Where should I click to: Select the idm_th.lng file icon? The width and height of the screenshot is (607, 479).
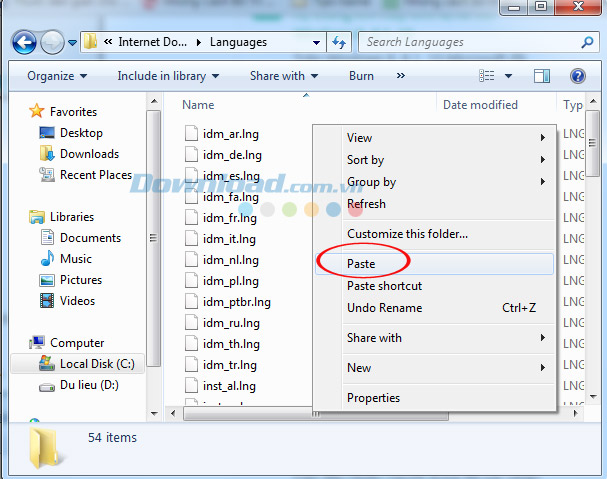[x=191, y=344]
